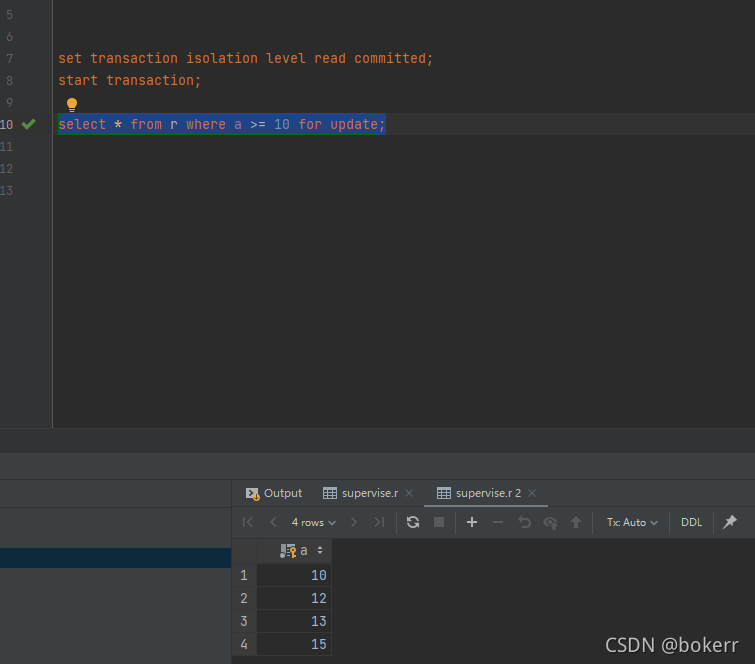Select the cell with value 10
The height and width of the screenshot is (664, 755).
tap(294, 575)
